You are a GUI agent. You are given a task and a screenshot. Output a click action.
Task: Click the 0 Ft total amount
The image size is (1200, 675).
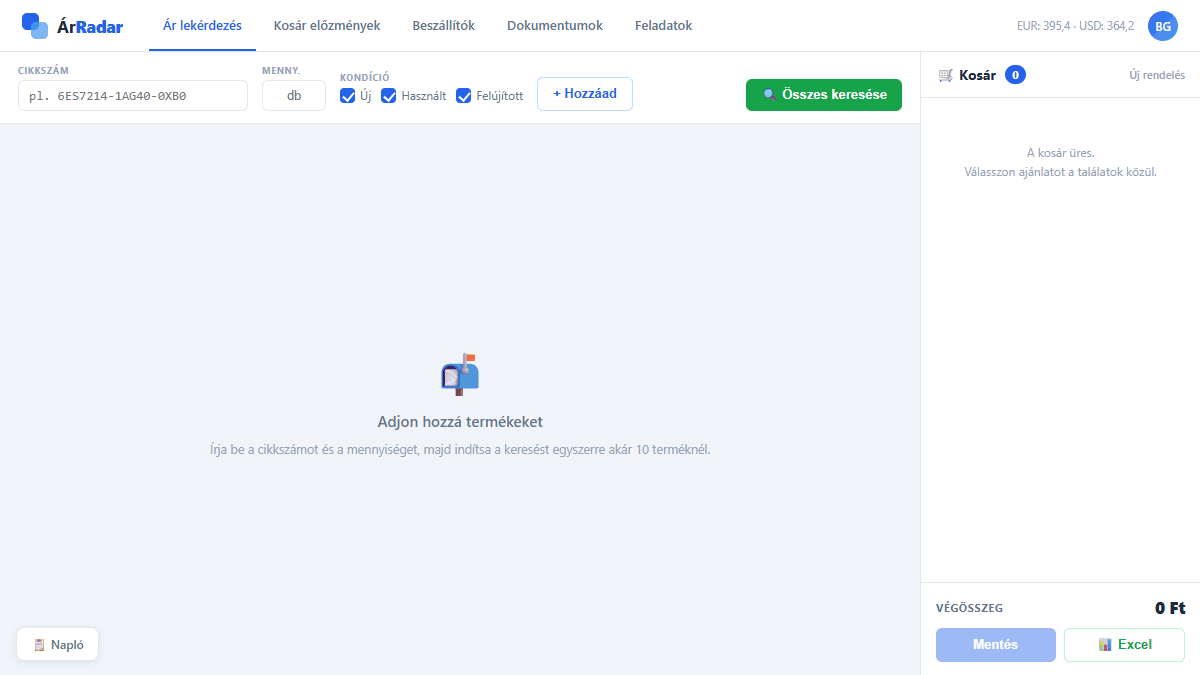1170,608
